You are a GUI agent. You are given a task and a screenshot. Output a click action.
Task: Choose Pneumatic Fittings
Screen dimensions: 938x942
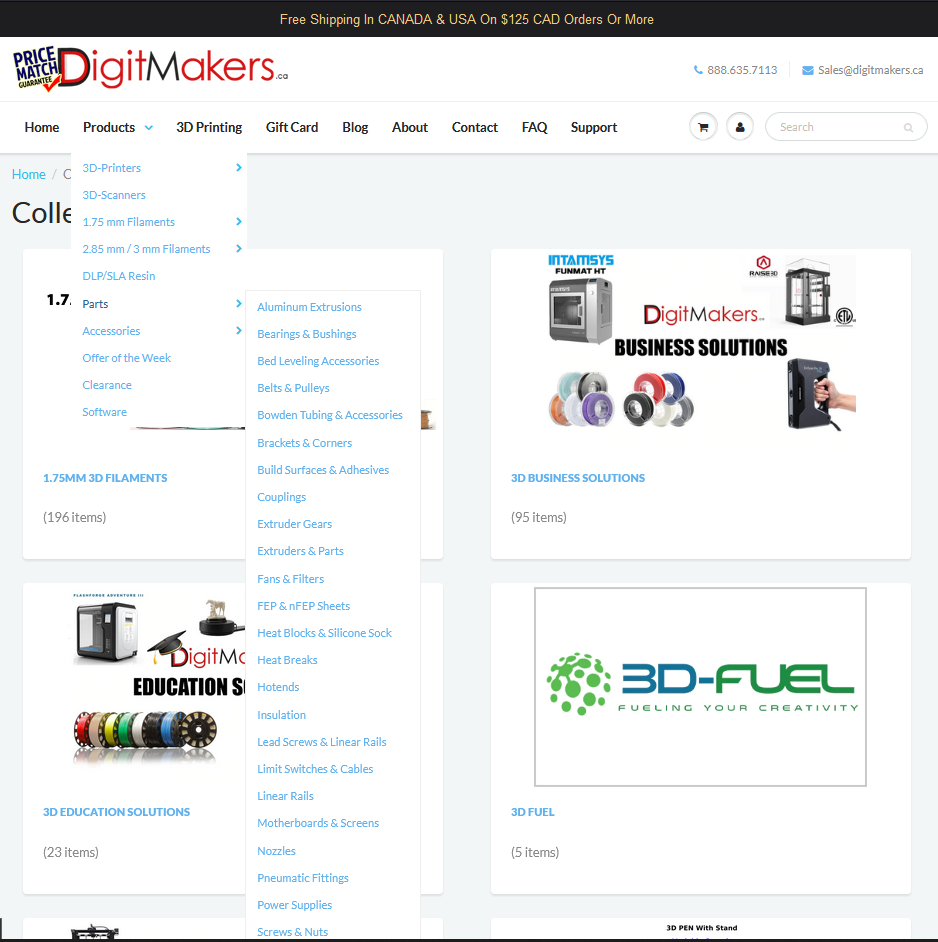coord(303,878)
